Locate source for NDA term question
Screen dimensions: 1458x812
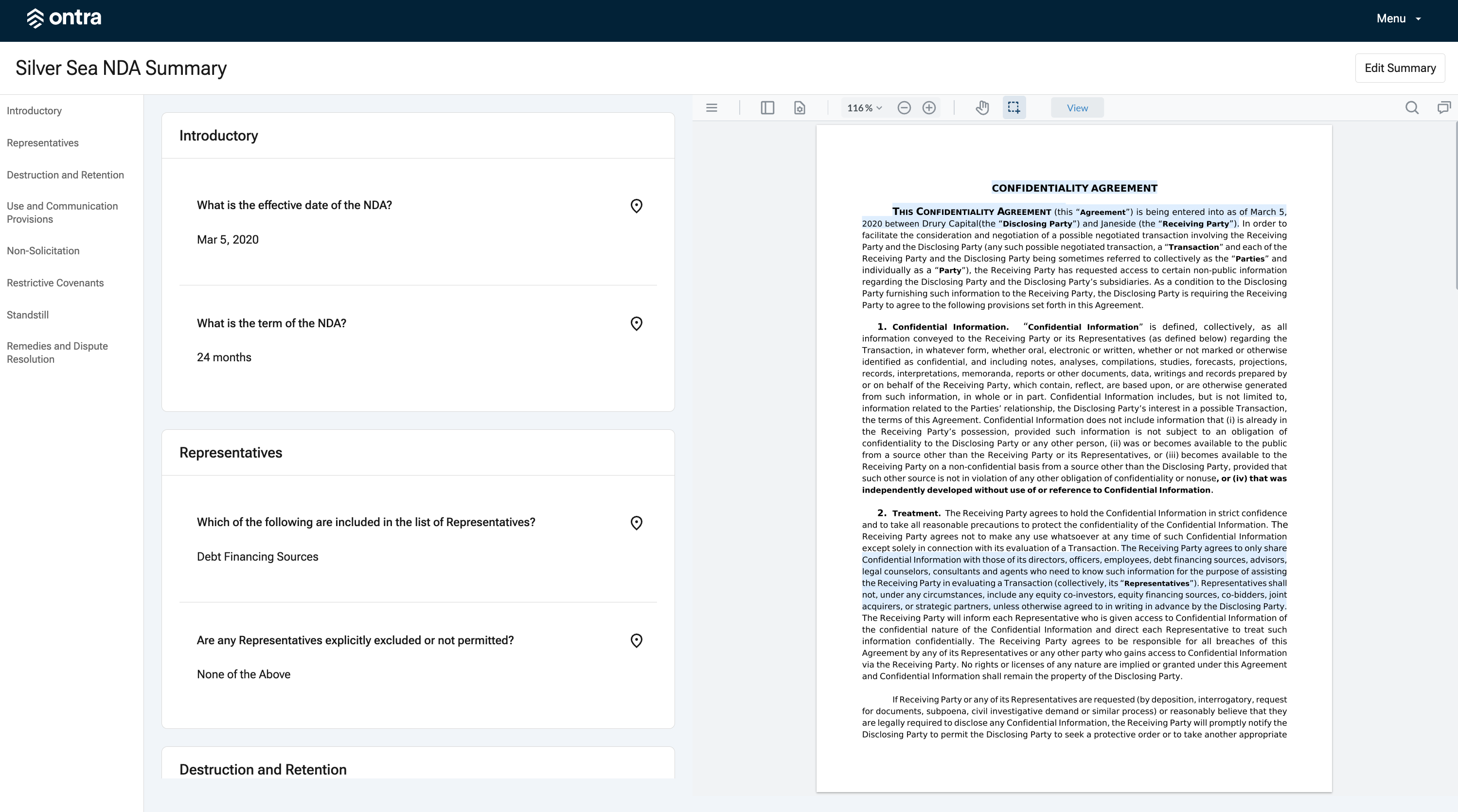[636, 324]
